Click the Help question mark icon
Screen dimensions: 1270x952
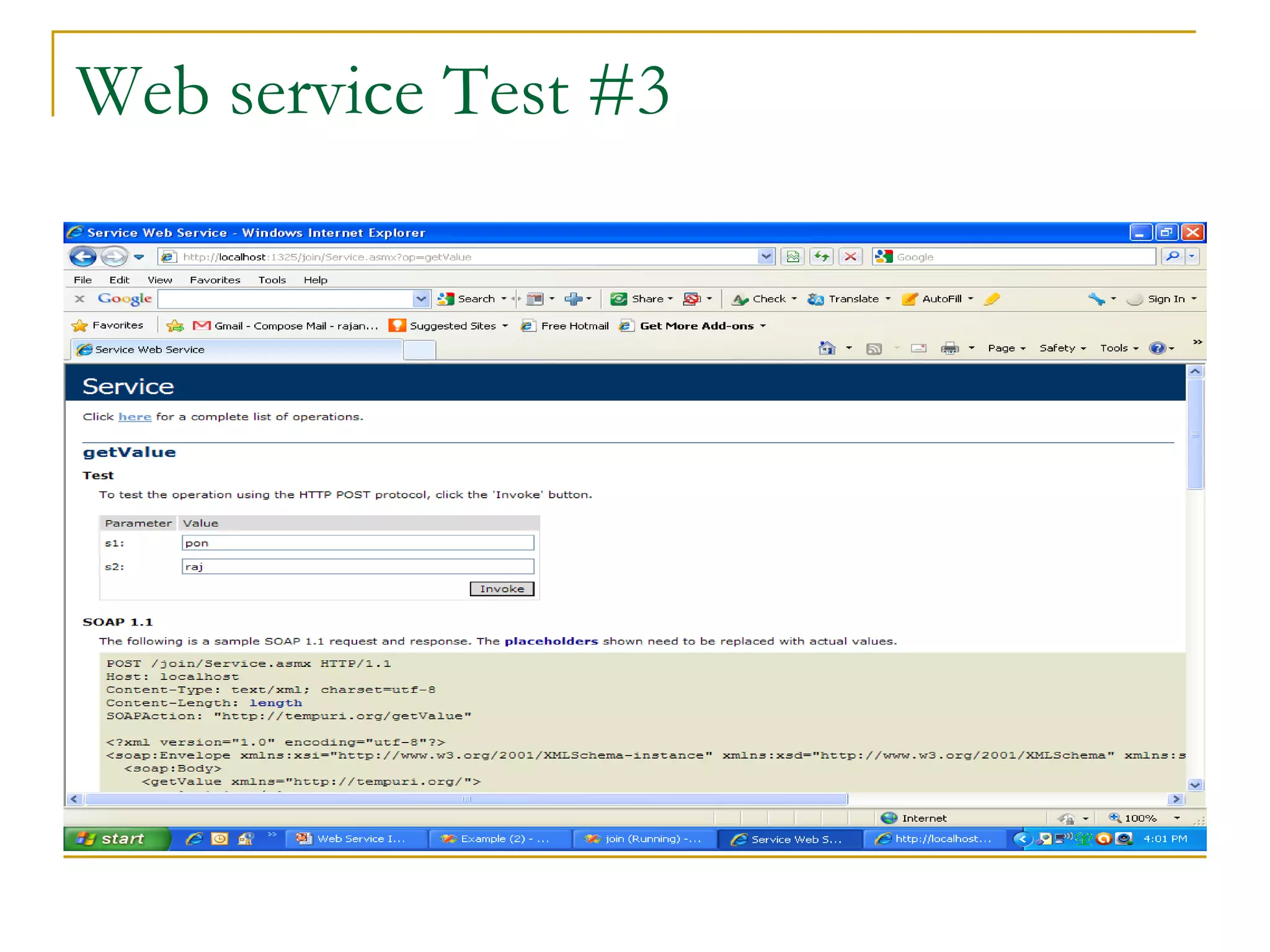tap(1157, 348)
